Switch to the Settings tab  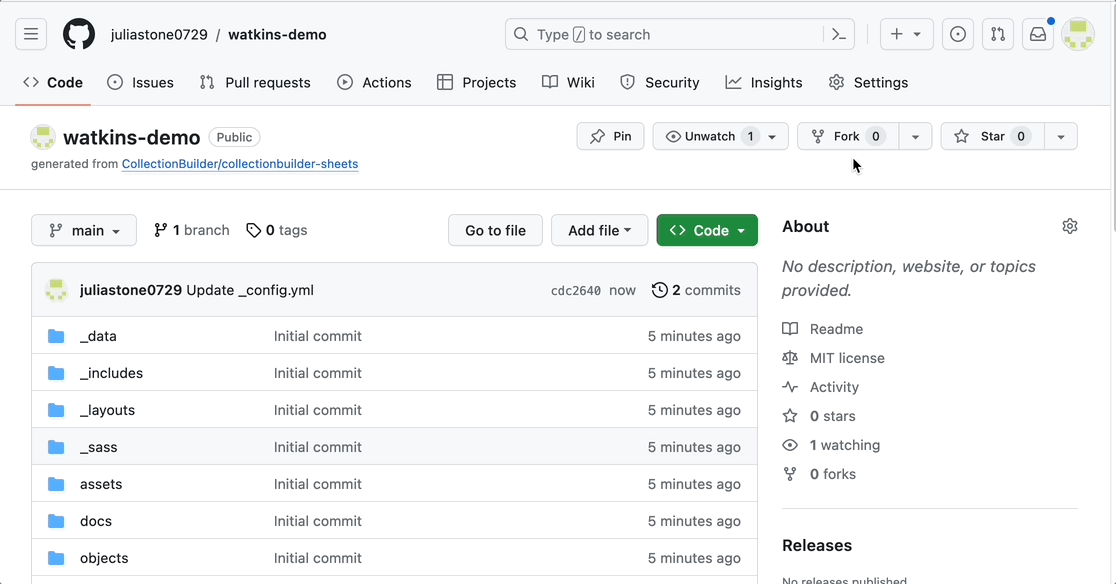pos(868,82)
